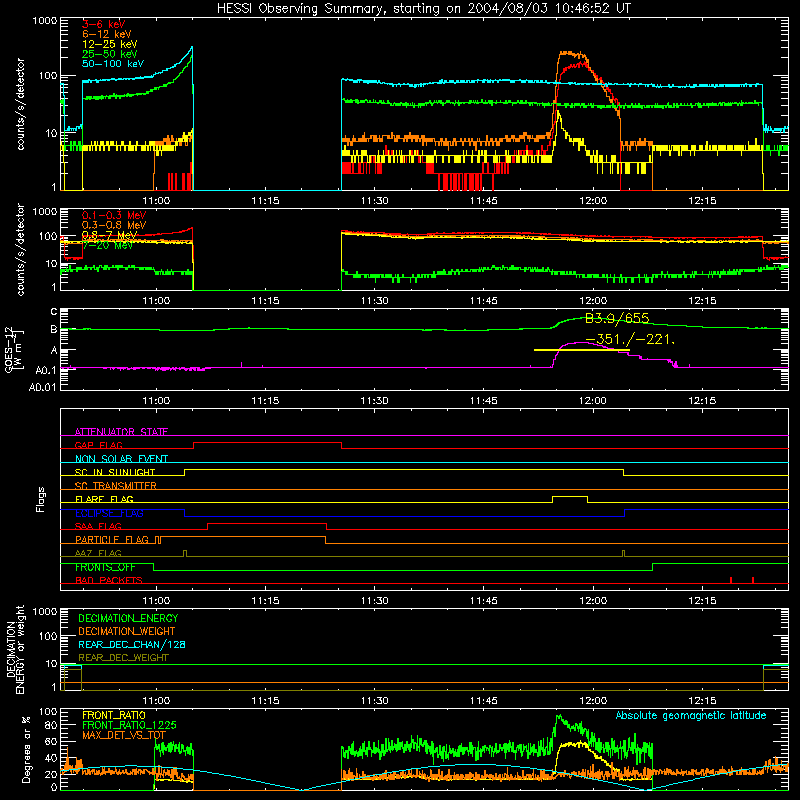Select the BAD_PACKETS flag label

point(109,580)
